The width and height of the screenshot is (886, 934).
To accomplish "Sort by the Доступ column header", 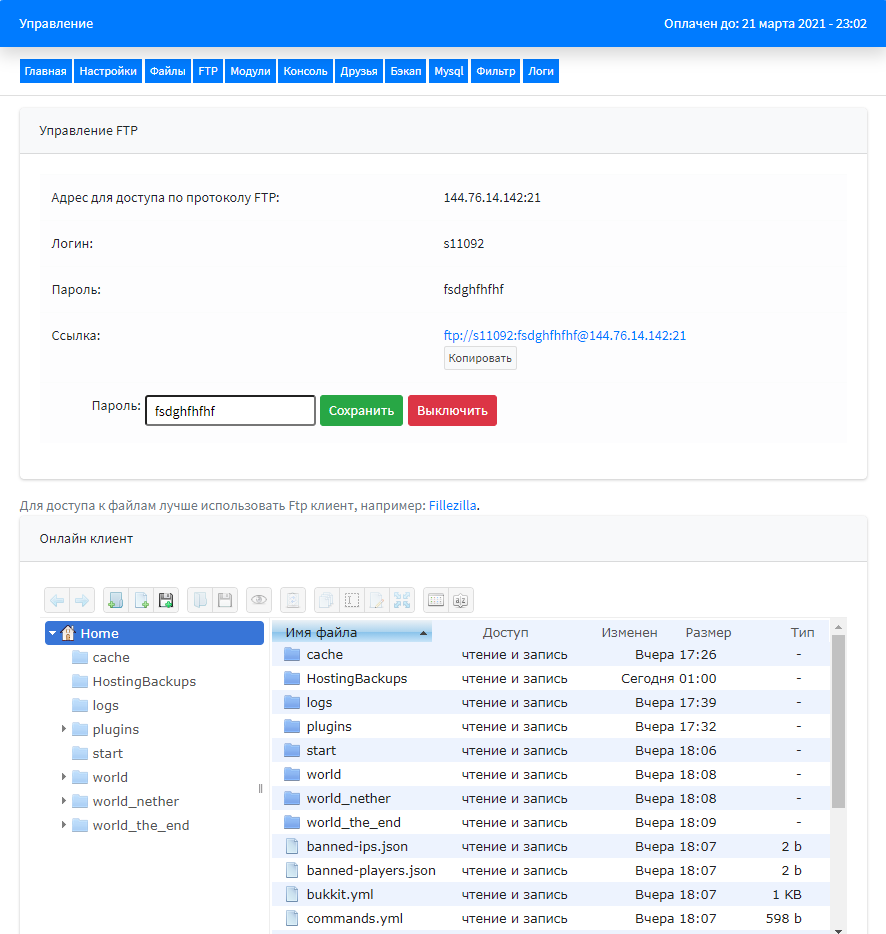I will [505, 633].
